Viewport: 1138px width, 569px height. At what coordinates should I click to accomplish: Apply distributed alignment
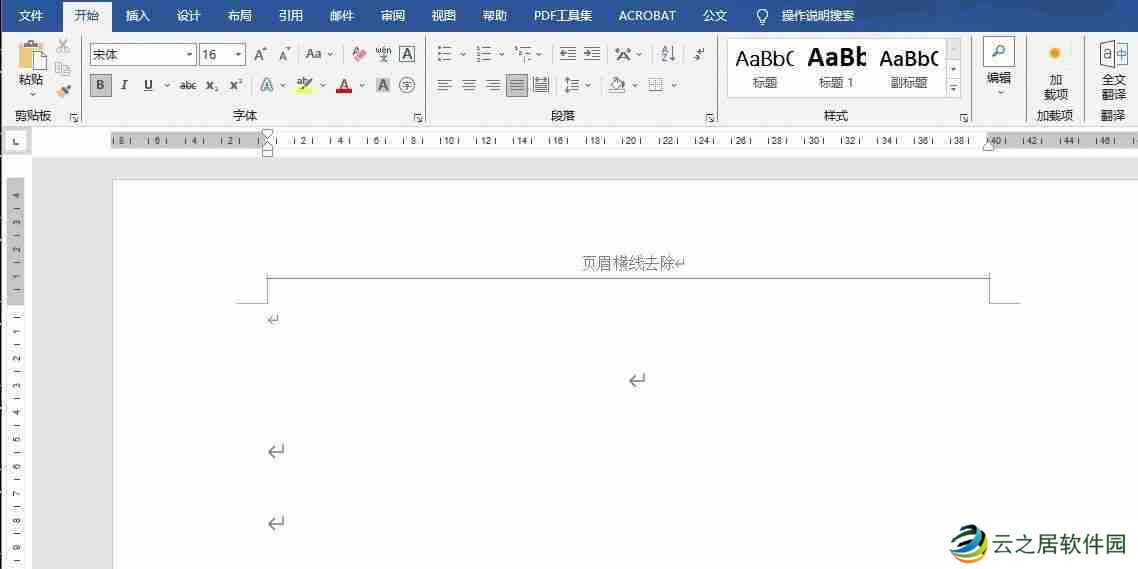pos(541,86)
